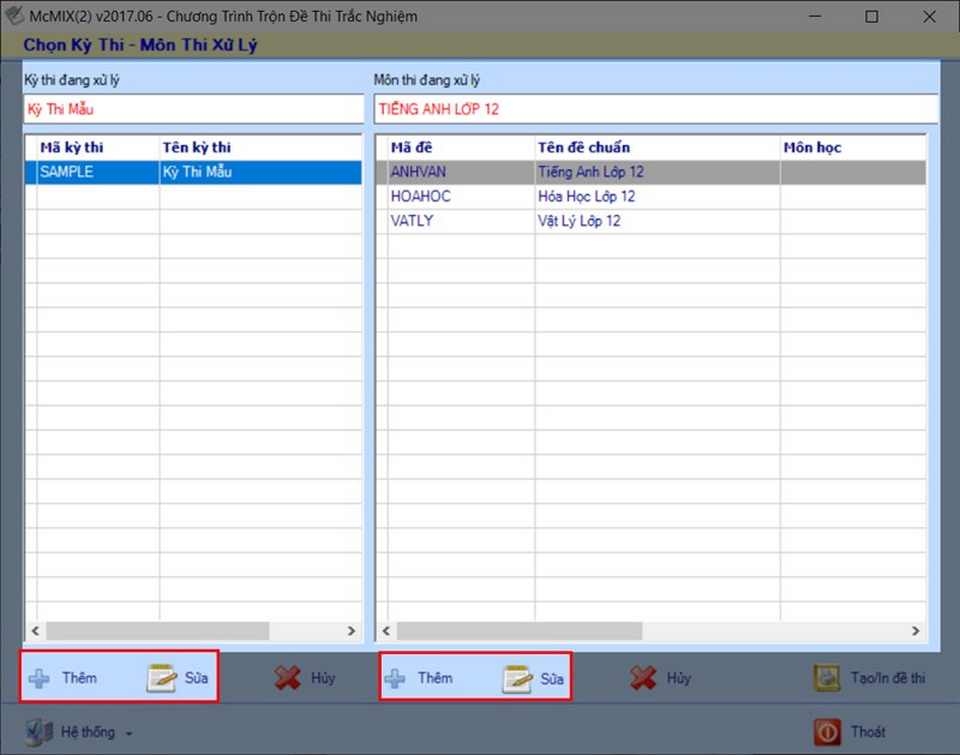Click the red X Hủy icon for subjects
This screenshot has width=960, height=755.
click(643, 678)
